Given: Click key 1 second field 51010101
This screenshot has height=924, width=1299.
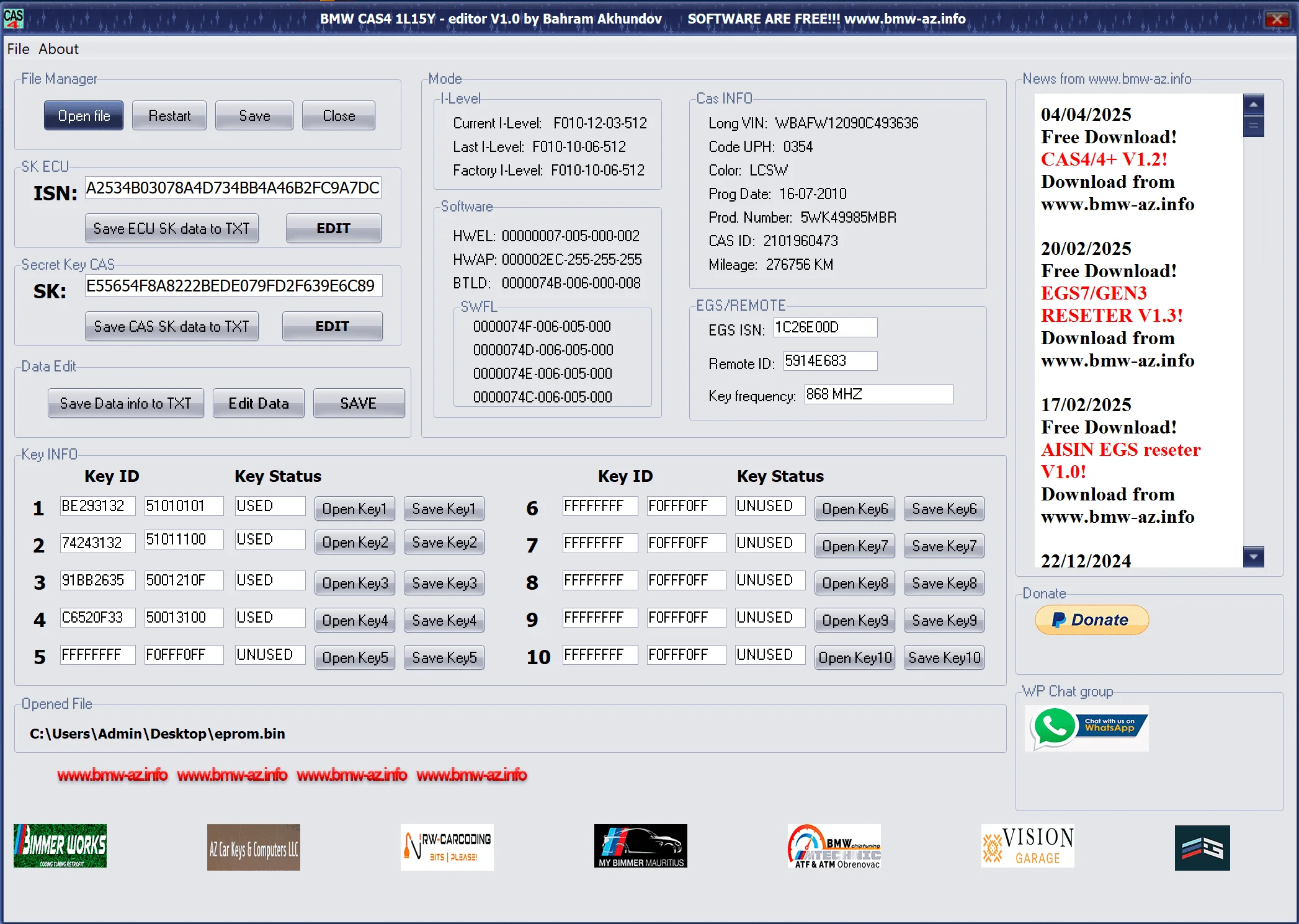Looking at the screenshot, I should click(x=184, y=506).
